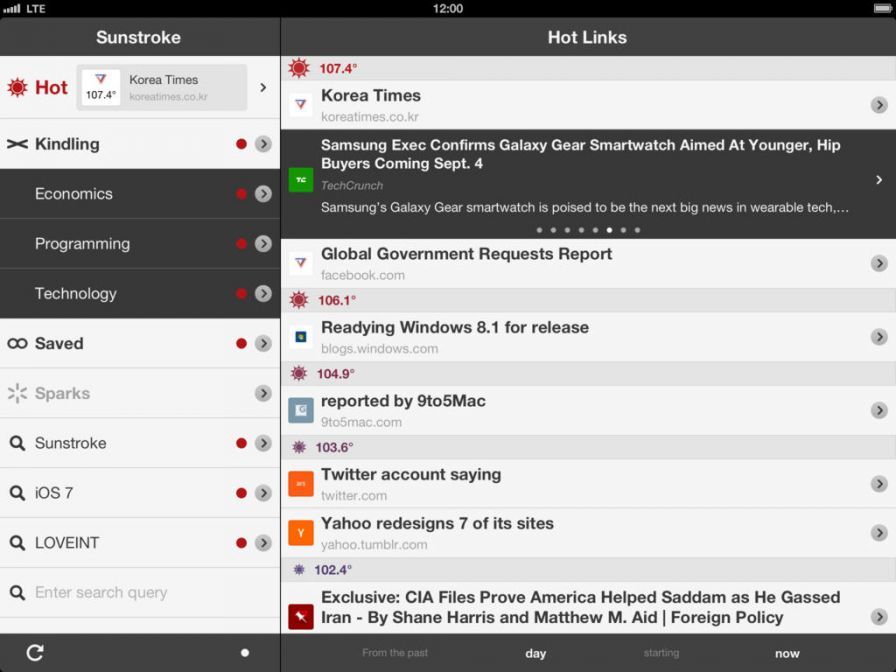The image size is (896, 672).
Task: Click the Saved infinity icon
Action: 17,344
